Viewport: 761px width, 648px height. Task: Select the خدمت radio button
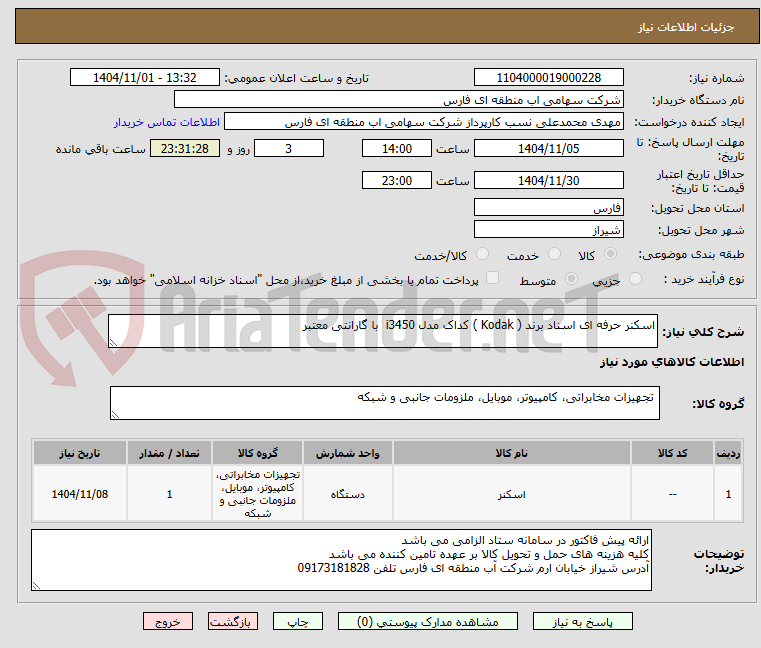554,254
